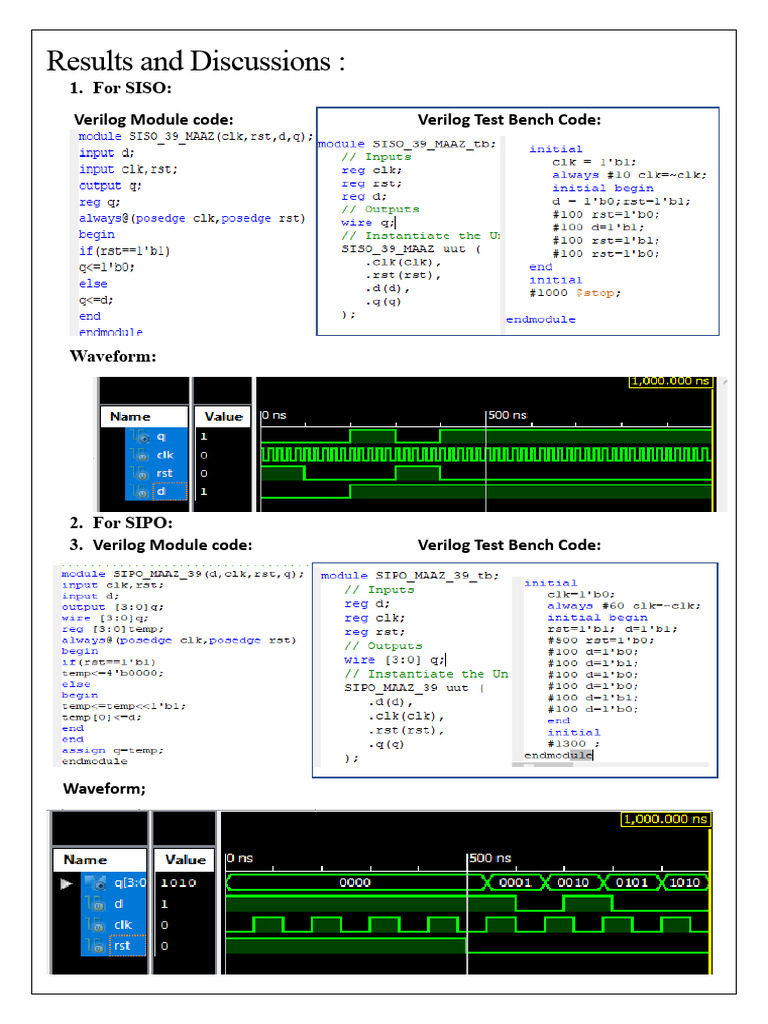Image resolution: width=768 pixels, height=1024 pixels.
Task: Click the 500 ns time marker in SIPO waveform
Action: (490, 857)
